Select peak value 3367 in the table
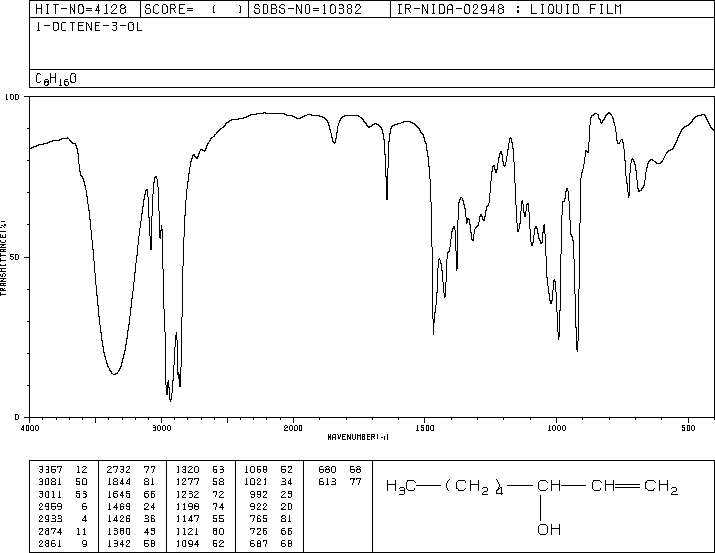 point(50,470)
